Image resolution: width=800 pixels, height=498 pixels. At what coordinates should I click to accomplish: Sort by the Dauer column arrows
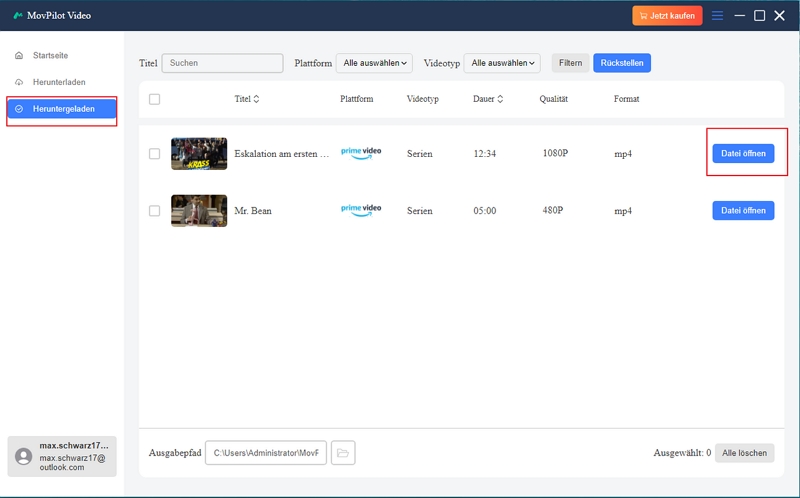(500, 99)
